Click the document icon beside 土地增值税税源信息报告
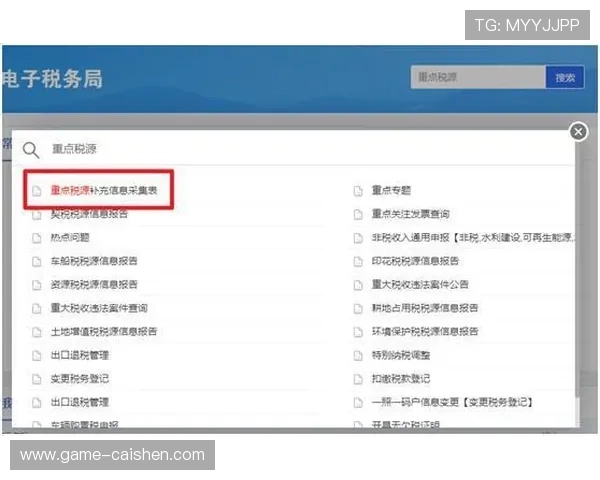 (37, 332)
